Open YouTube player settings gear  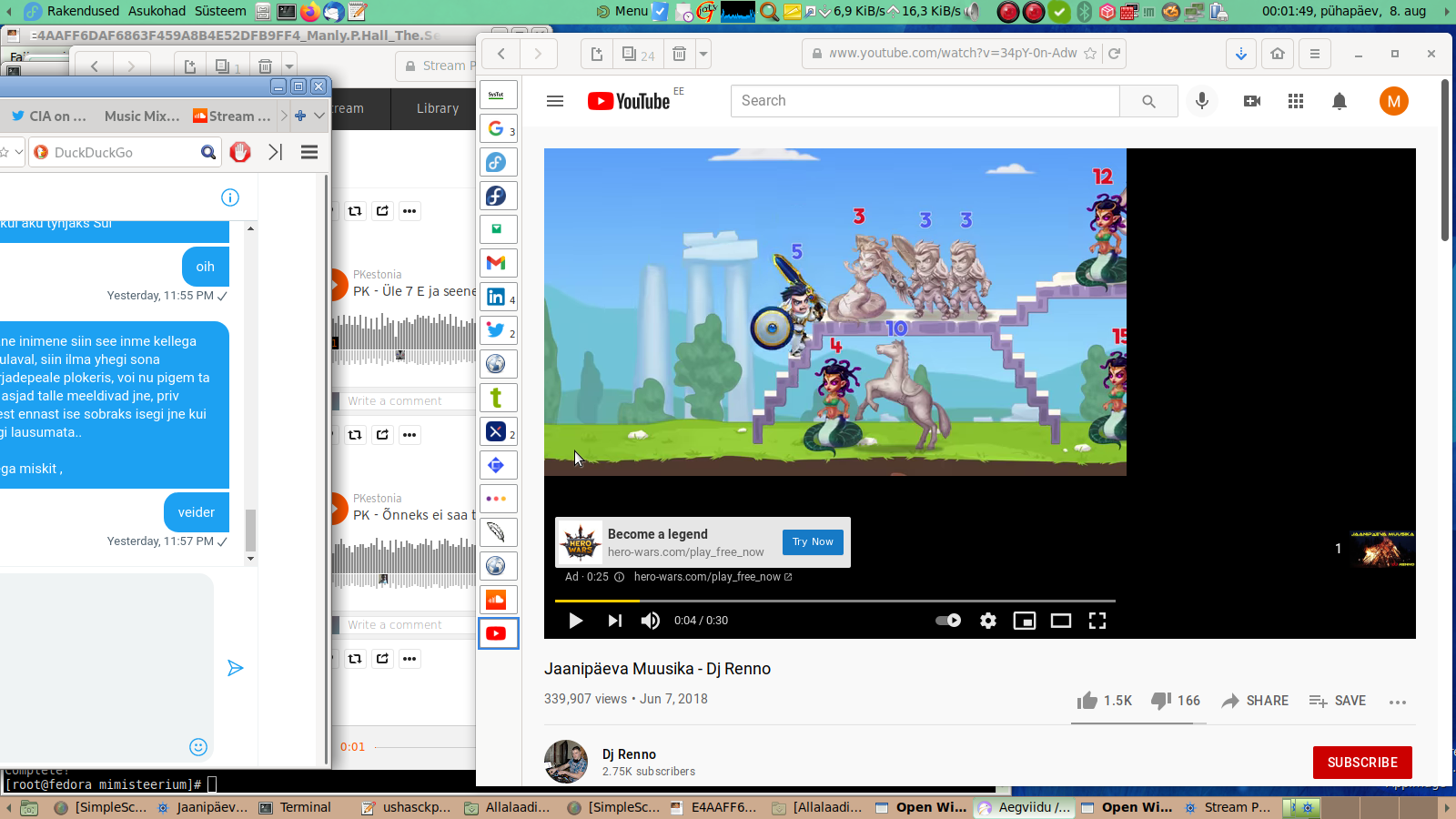pos(988,621)
